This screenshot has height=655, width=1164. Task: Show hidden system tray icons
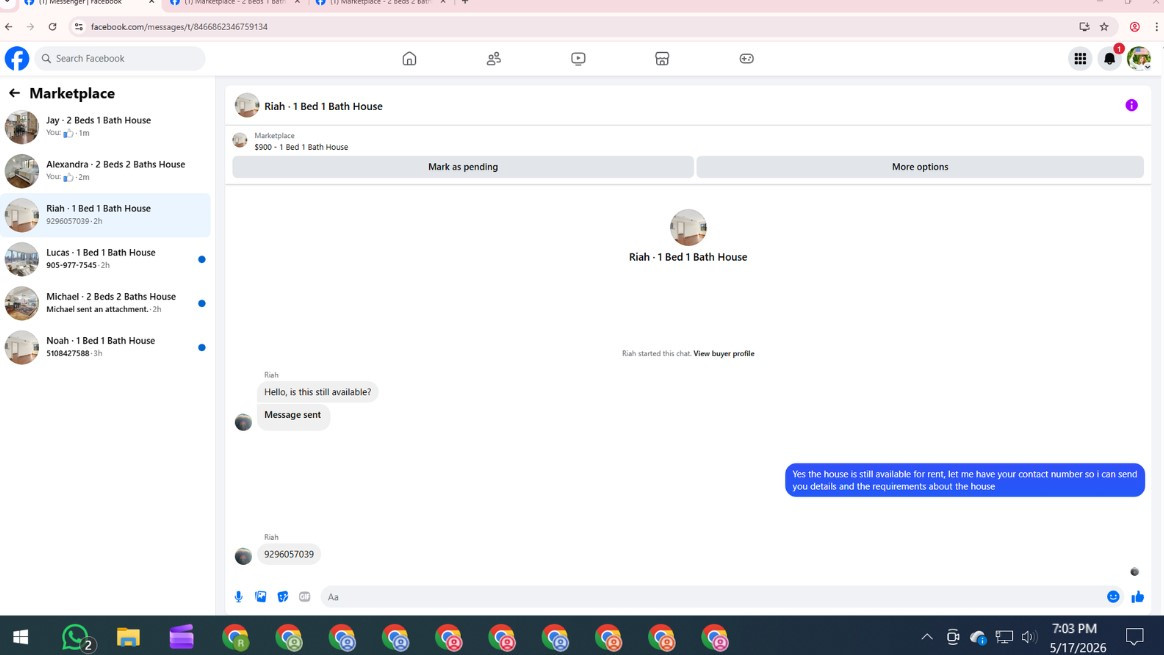click(926, 636)
